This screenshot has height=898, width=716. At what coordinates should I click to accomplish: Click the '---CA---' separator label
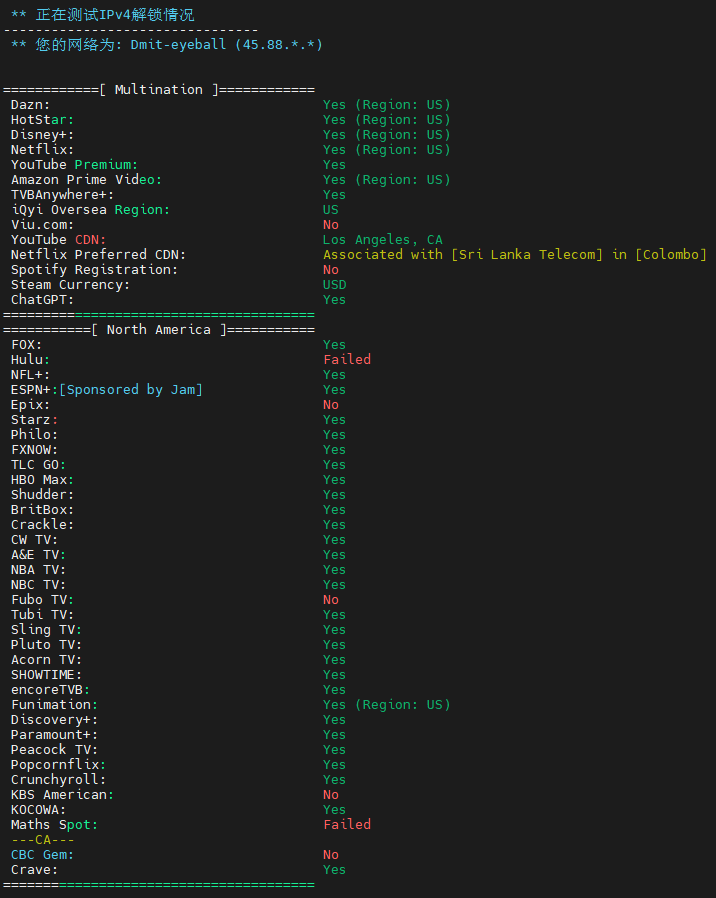click(42, 840)
